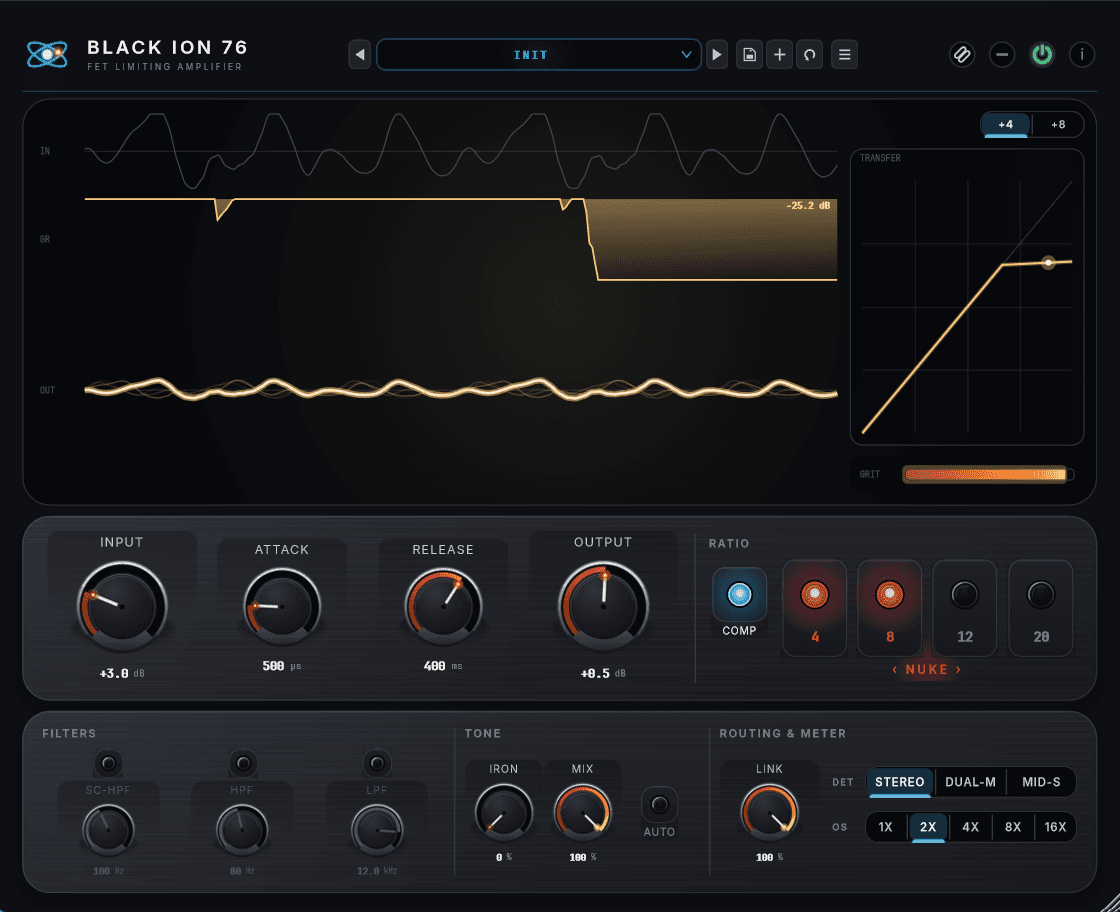Click the -25.2 dB gain reduction readout
The width and height of the screenshot is (1120, 912).
pos(808,206)
